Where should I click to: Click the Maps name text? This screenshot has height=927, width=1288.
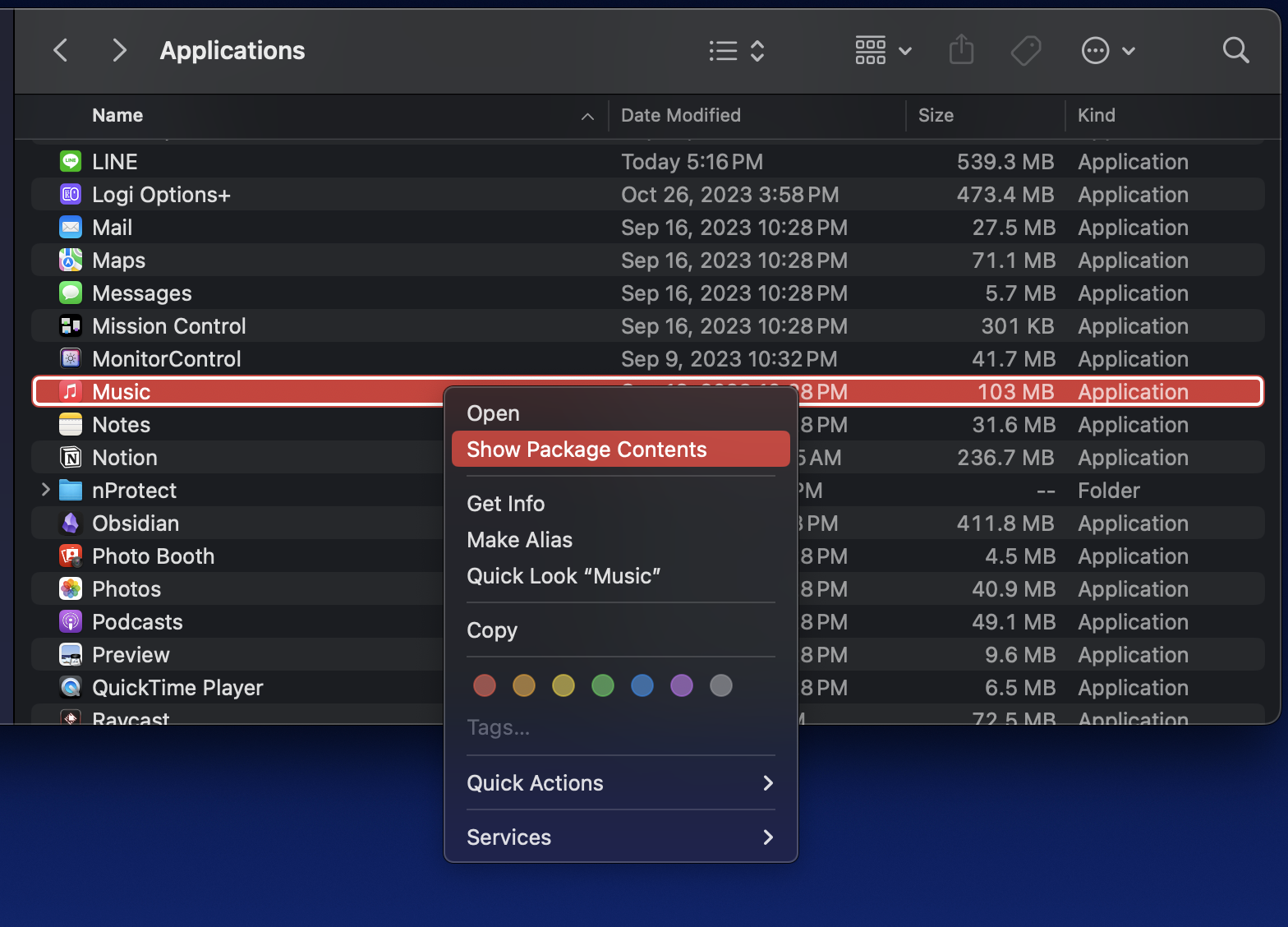click(118, 261)
